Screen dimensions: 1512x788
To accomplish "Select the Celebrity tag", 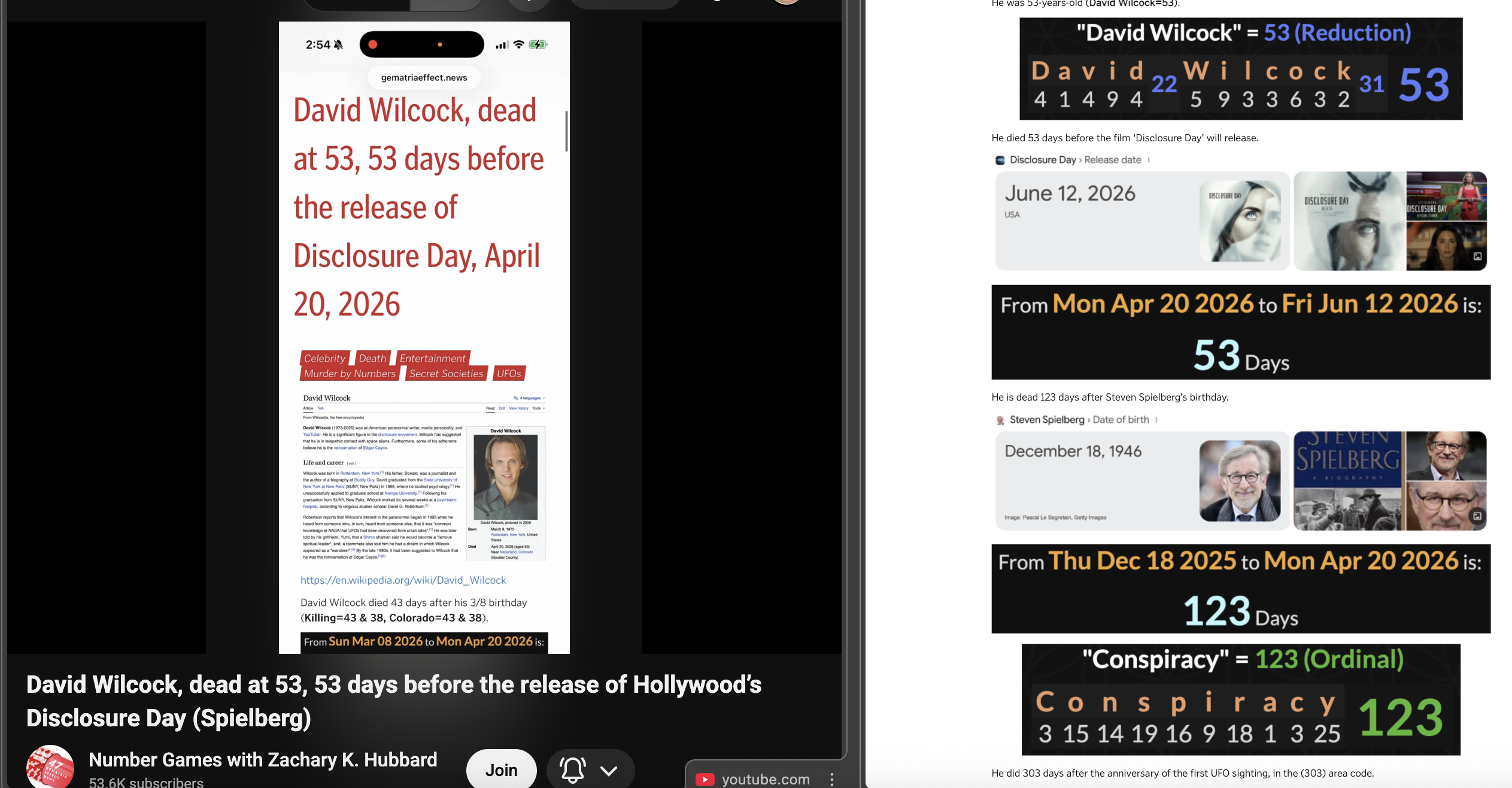I will coord(324,358).
